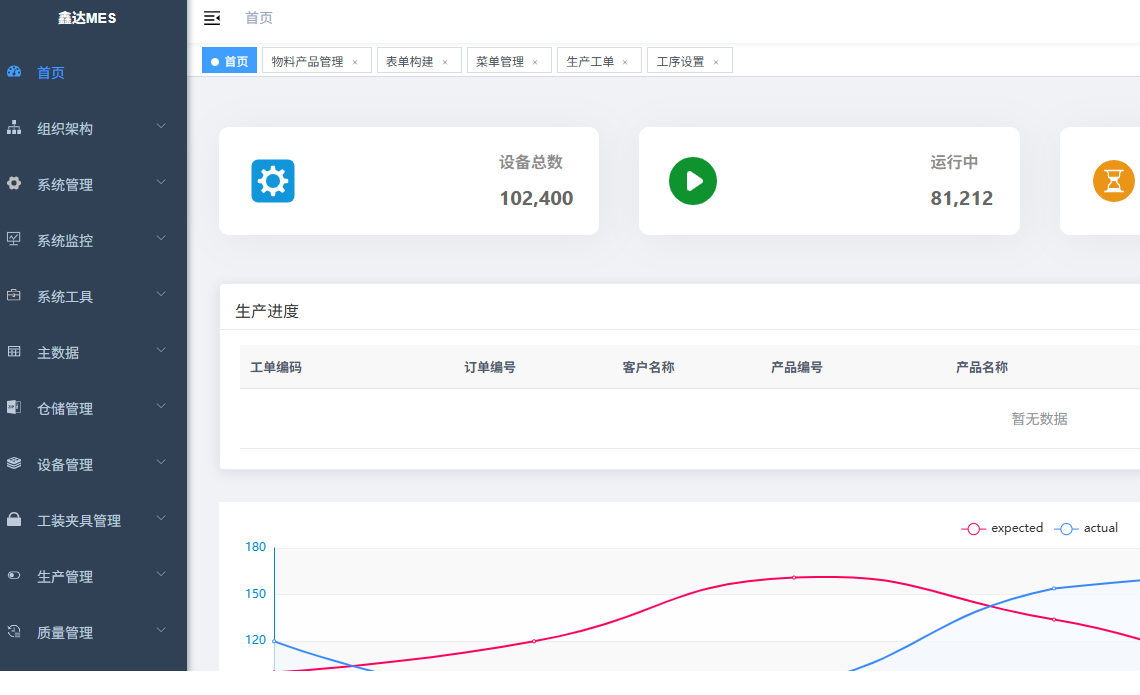Viewport: 1140px width, 695px height.
Task: Click the blue gear equipment total icon
Action: tap(272, 181)
